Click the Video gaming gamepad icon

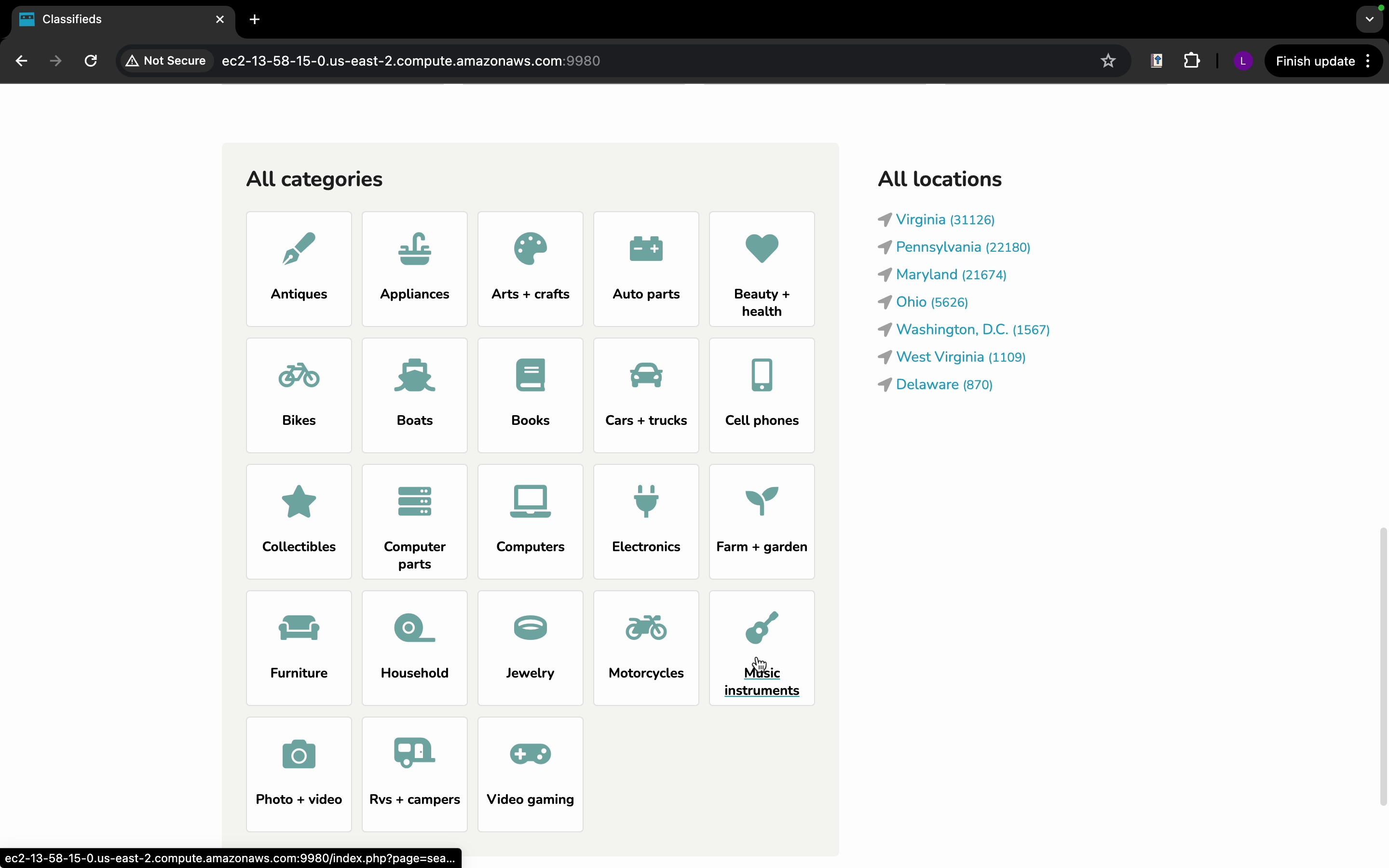click(530, 754)
